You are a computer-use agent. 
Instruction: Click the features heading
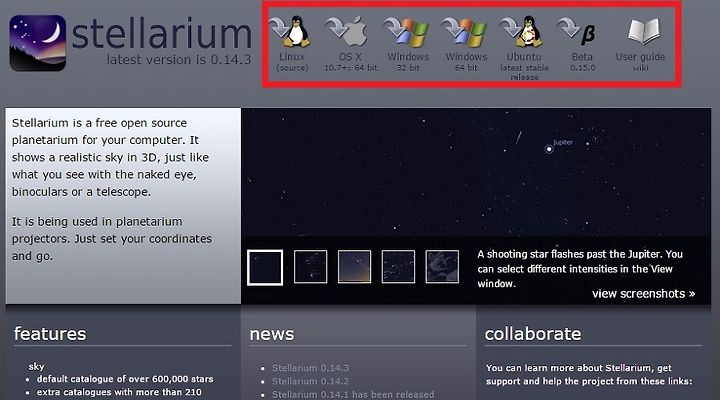pyautogui.click(x=50, y=334)
